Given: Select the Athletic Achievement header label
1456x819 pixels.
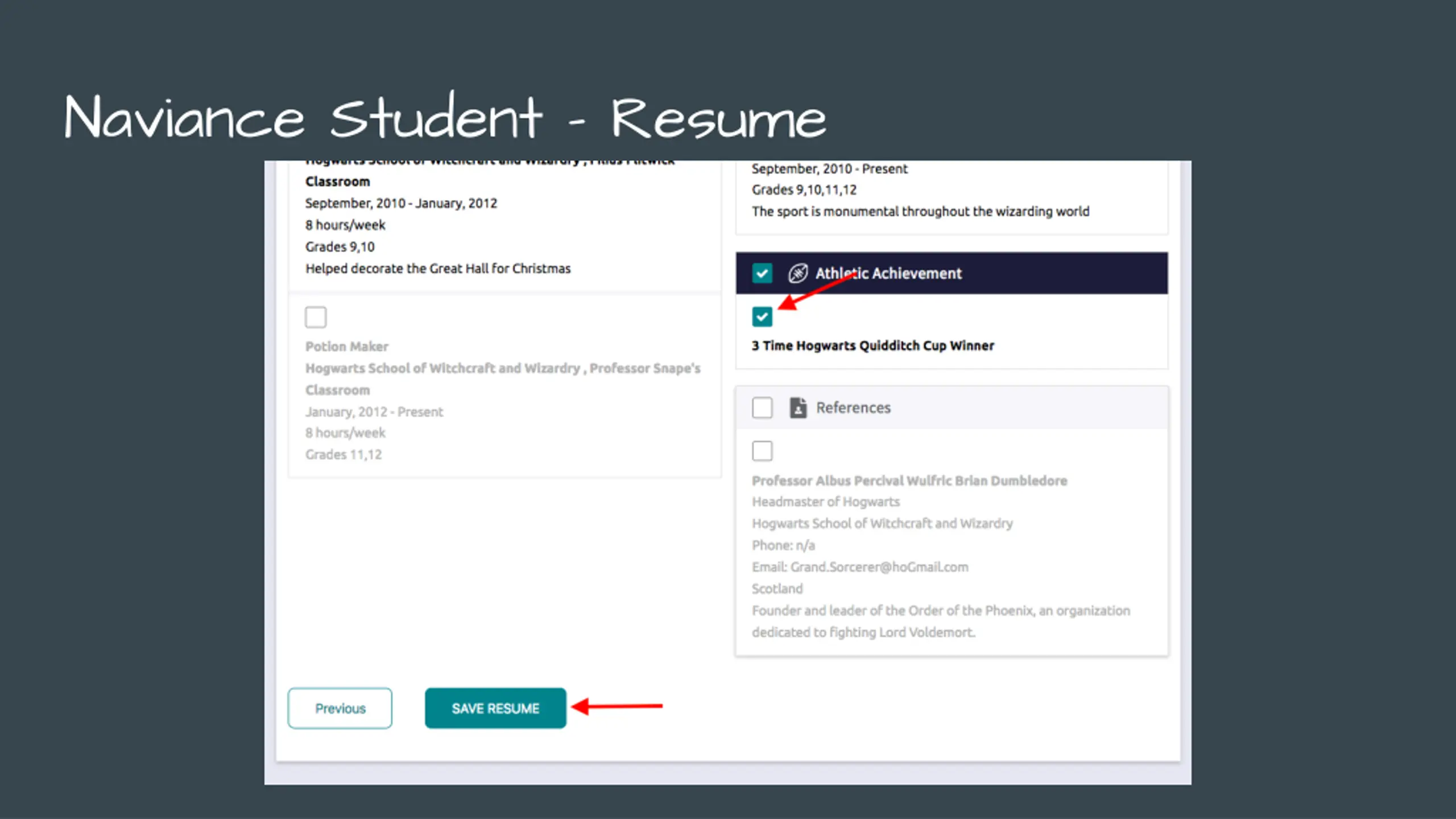Looking at the screenshot, I should (x=888, y=274).
